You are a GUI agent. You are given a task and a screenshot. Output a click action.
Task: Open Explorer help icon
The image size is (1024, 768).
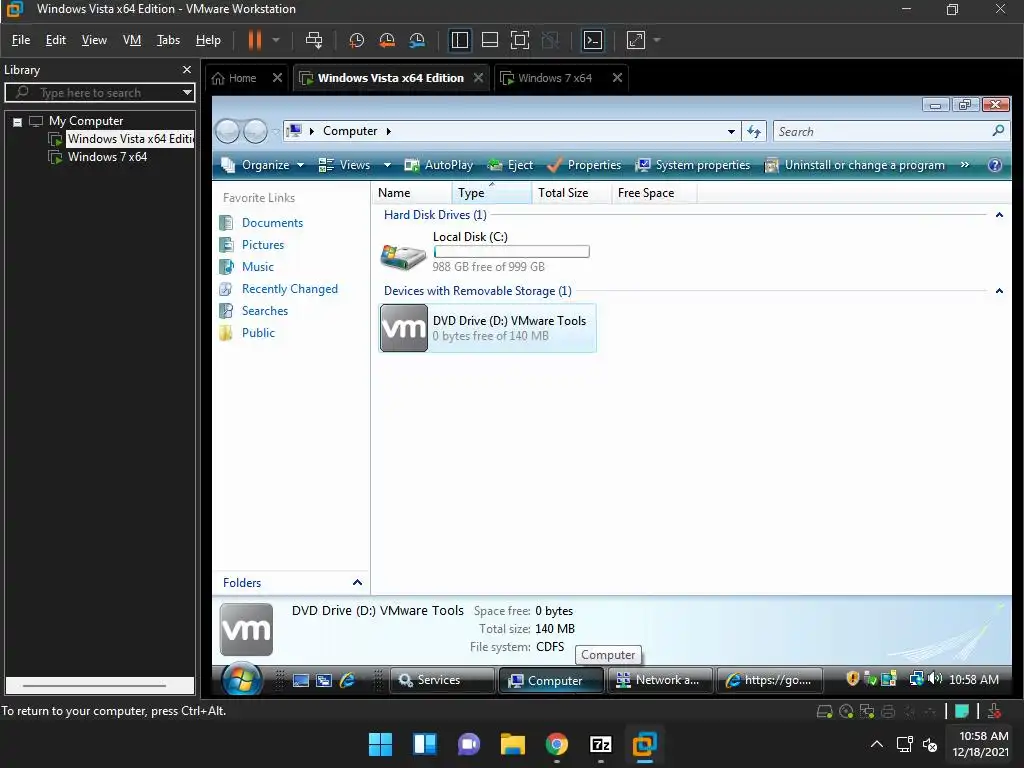(995, 165)
